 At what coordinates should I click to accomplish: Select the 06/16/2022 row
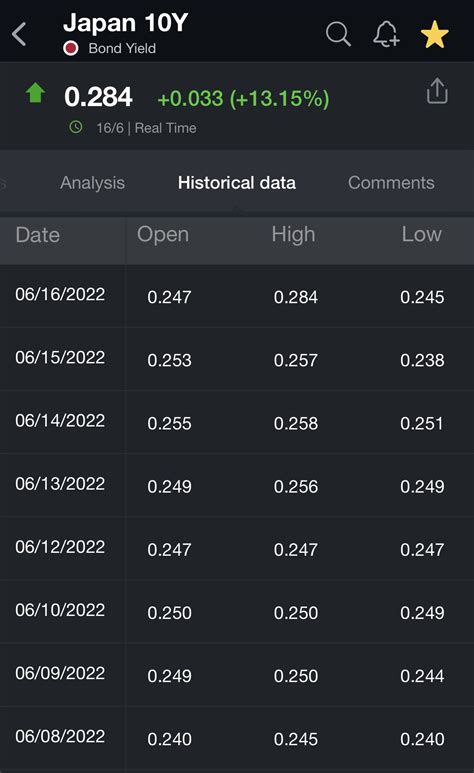tap(237, 296)
